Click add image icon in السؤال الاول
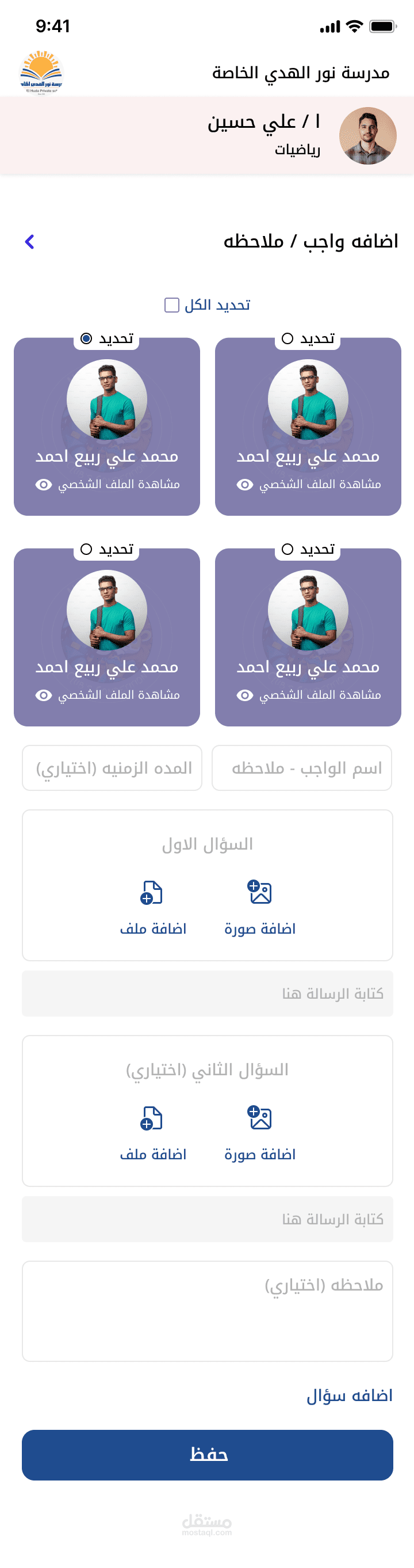This screenshot has height=1568, width=414. coord(259,892)
